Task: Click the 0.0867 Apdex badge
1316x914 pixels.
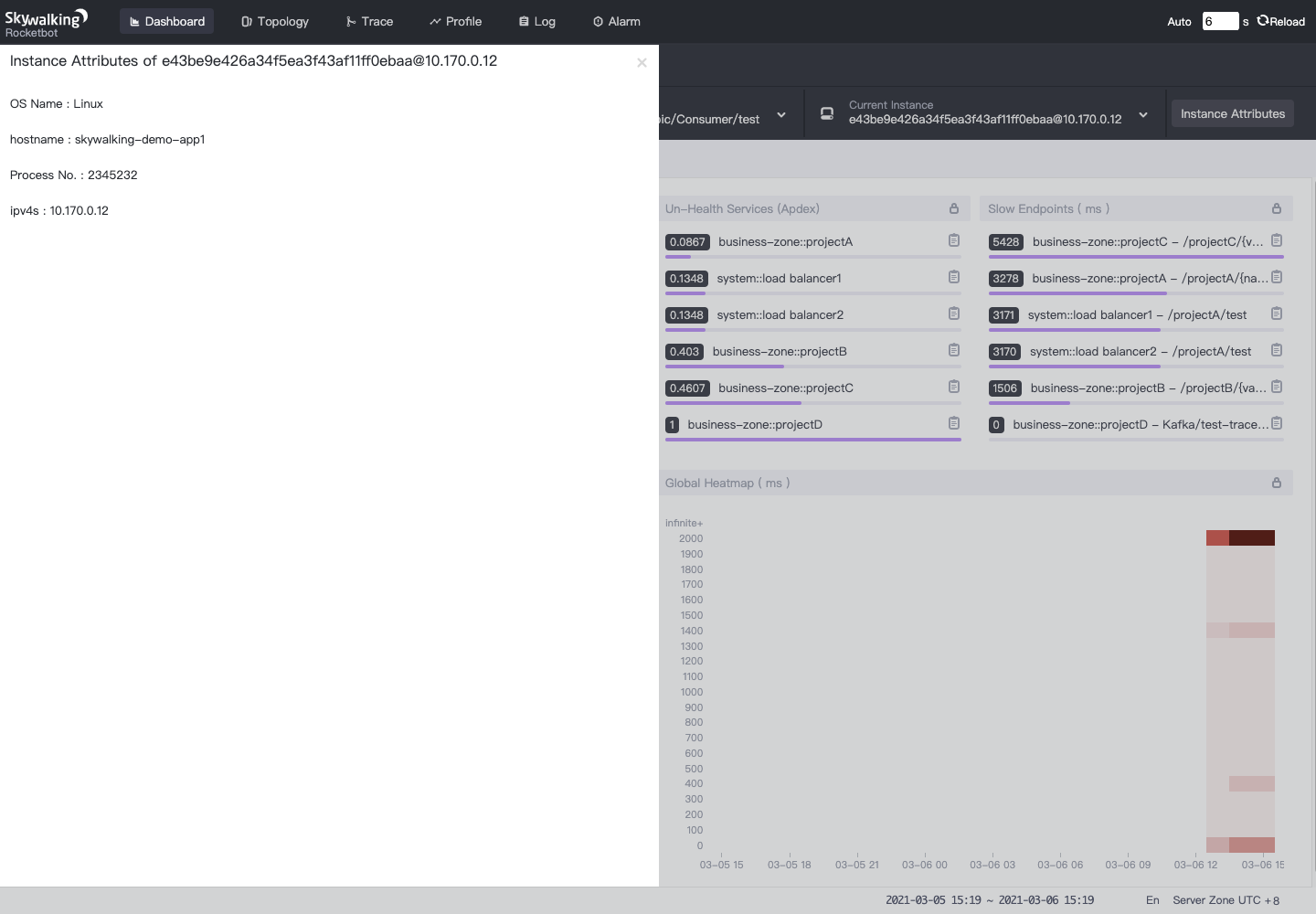Action: tap(687, 242)
